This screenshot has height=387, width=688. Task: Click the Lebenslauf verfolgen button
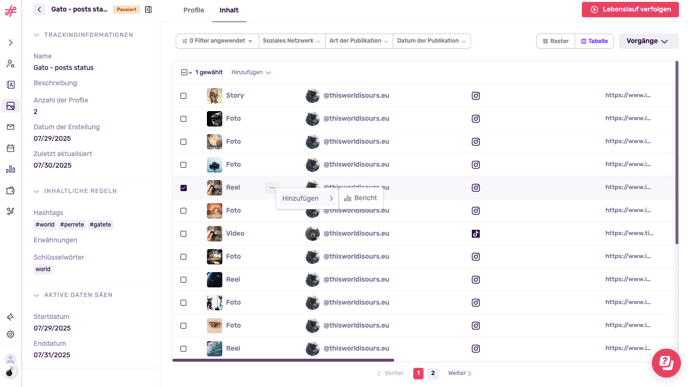[x=630, y=9]
